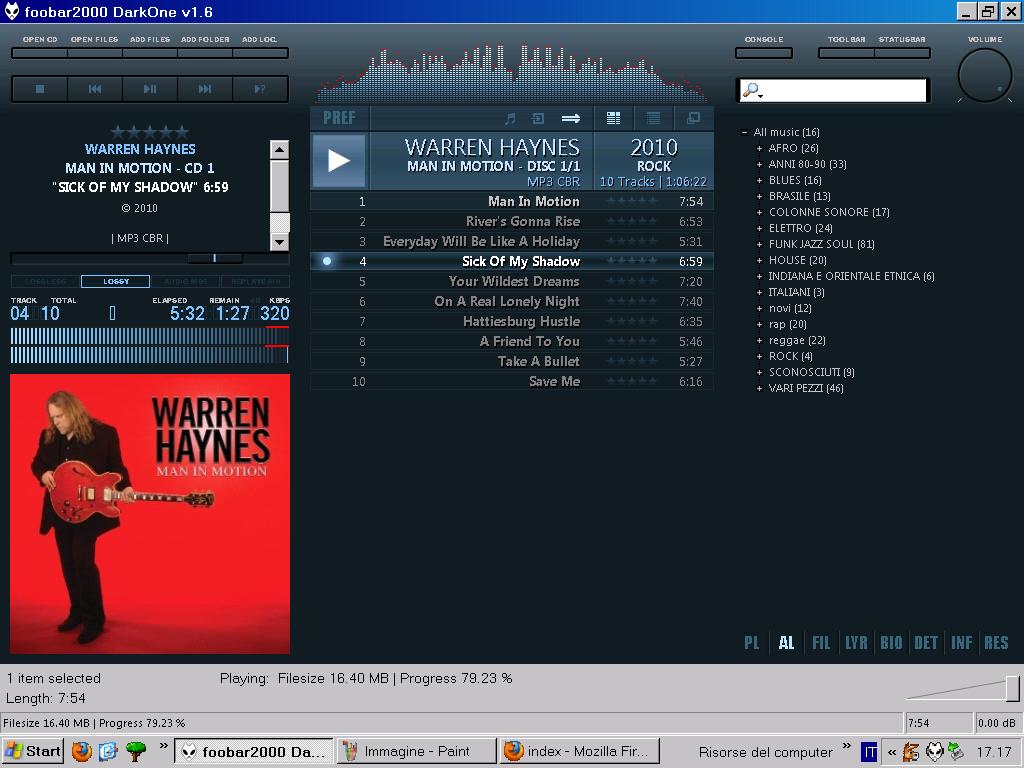Viewport: 1024px width, 768px height.
Task: Toggle play/pause playback
Action: [150, 89]
